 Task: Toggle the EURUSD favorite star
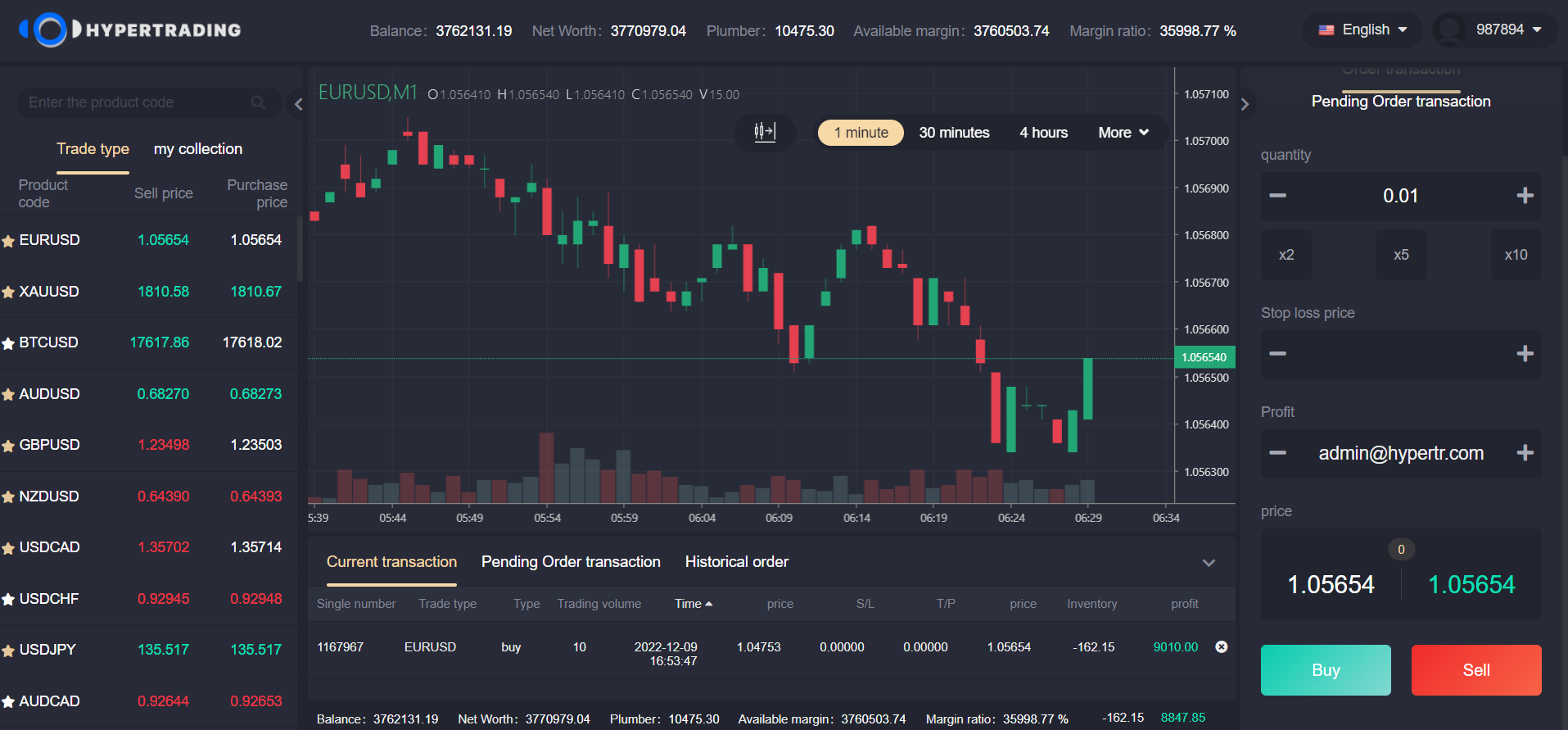click(8, 241)
